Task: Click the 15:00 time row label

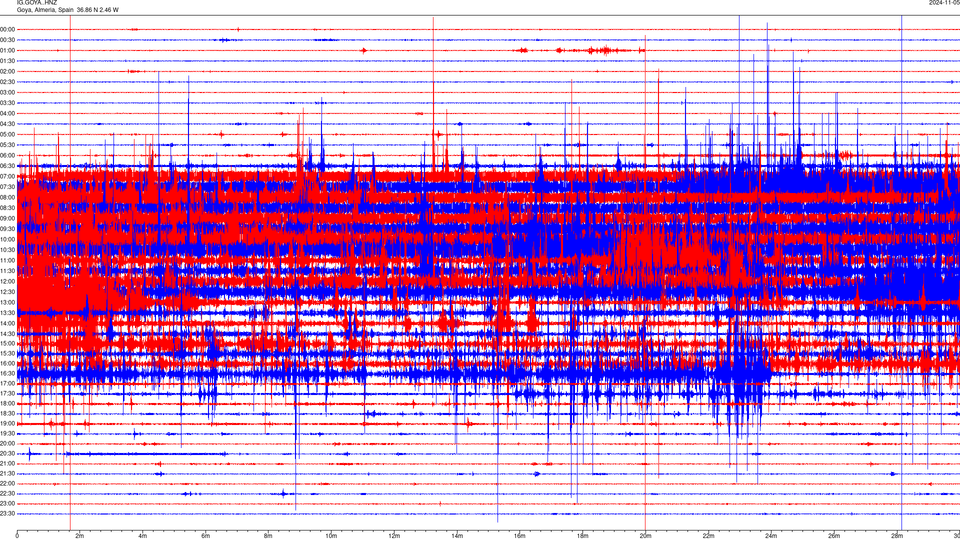Action: (7, 345)
